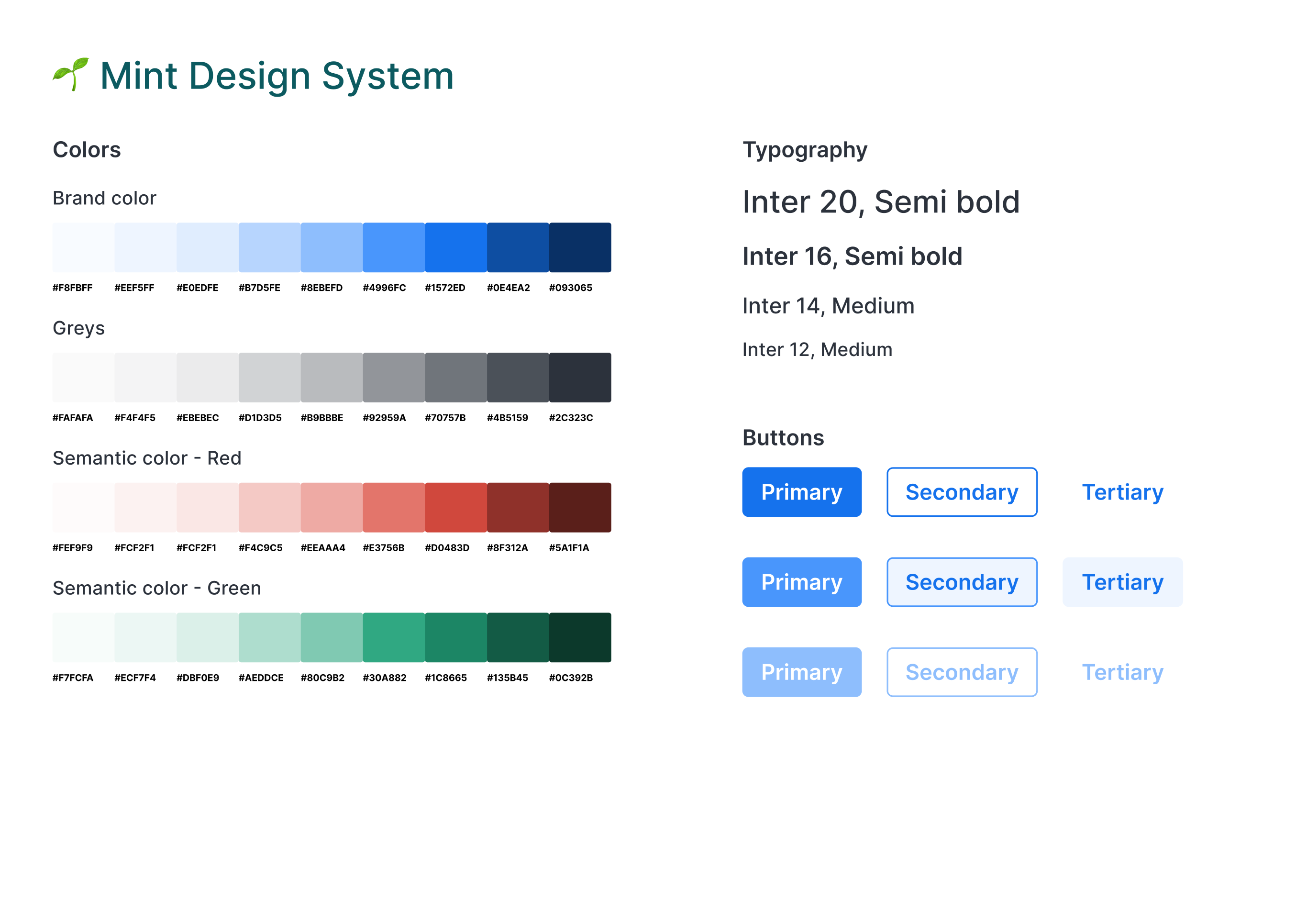Viewport: 1307px width, 924px height.
Task: Click the Semantic color - Green label
Action: (x=156, y=588)
